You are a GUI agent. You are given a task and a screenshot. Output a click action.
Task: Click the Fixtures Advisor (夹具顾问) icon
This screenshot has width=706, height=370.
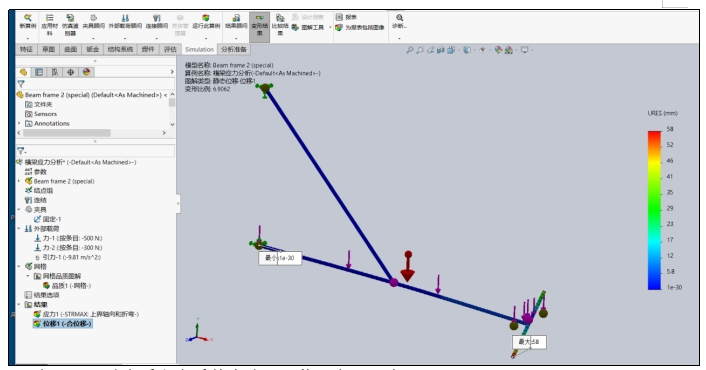coord(93,22)
